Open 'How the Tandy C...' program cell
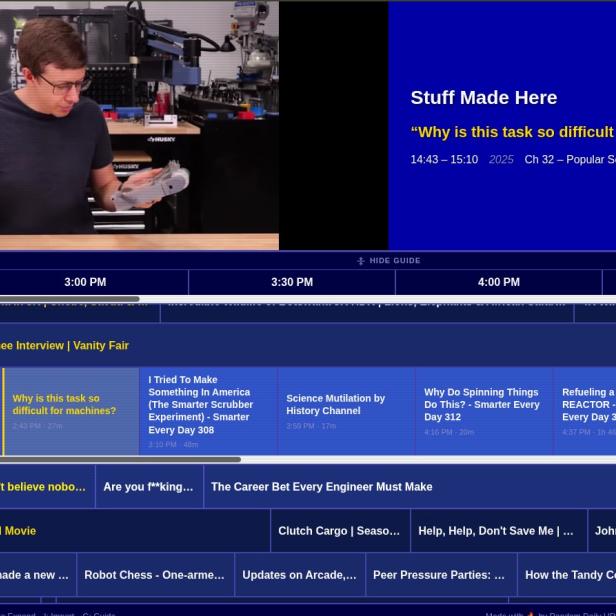 567,575
